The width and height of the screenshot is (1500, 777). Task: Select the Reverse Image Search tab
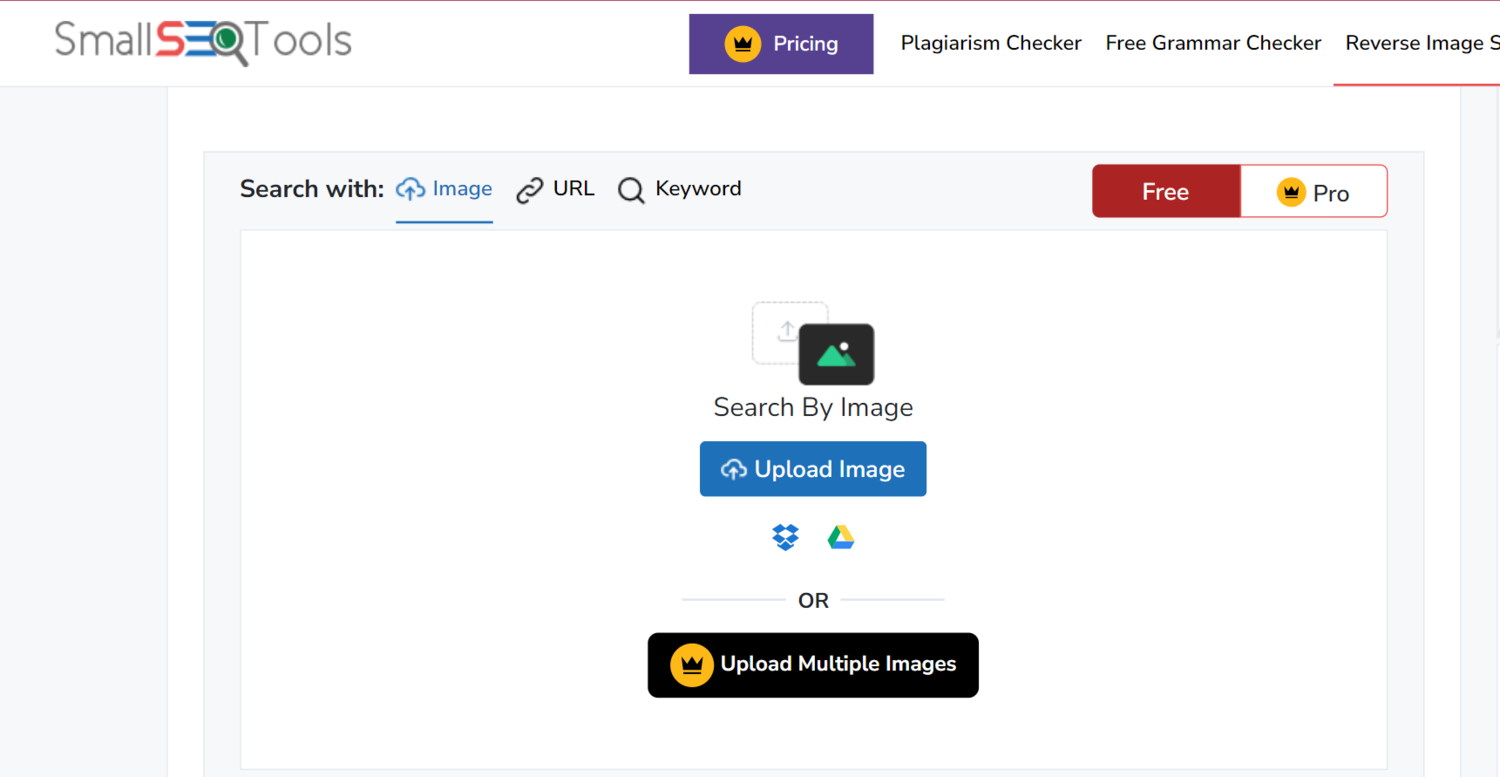point(1421,43)
